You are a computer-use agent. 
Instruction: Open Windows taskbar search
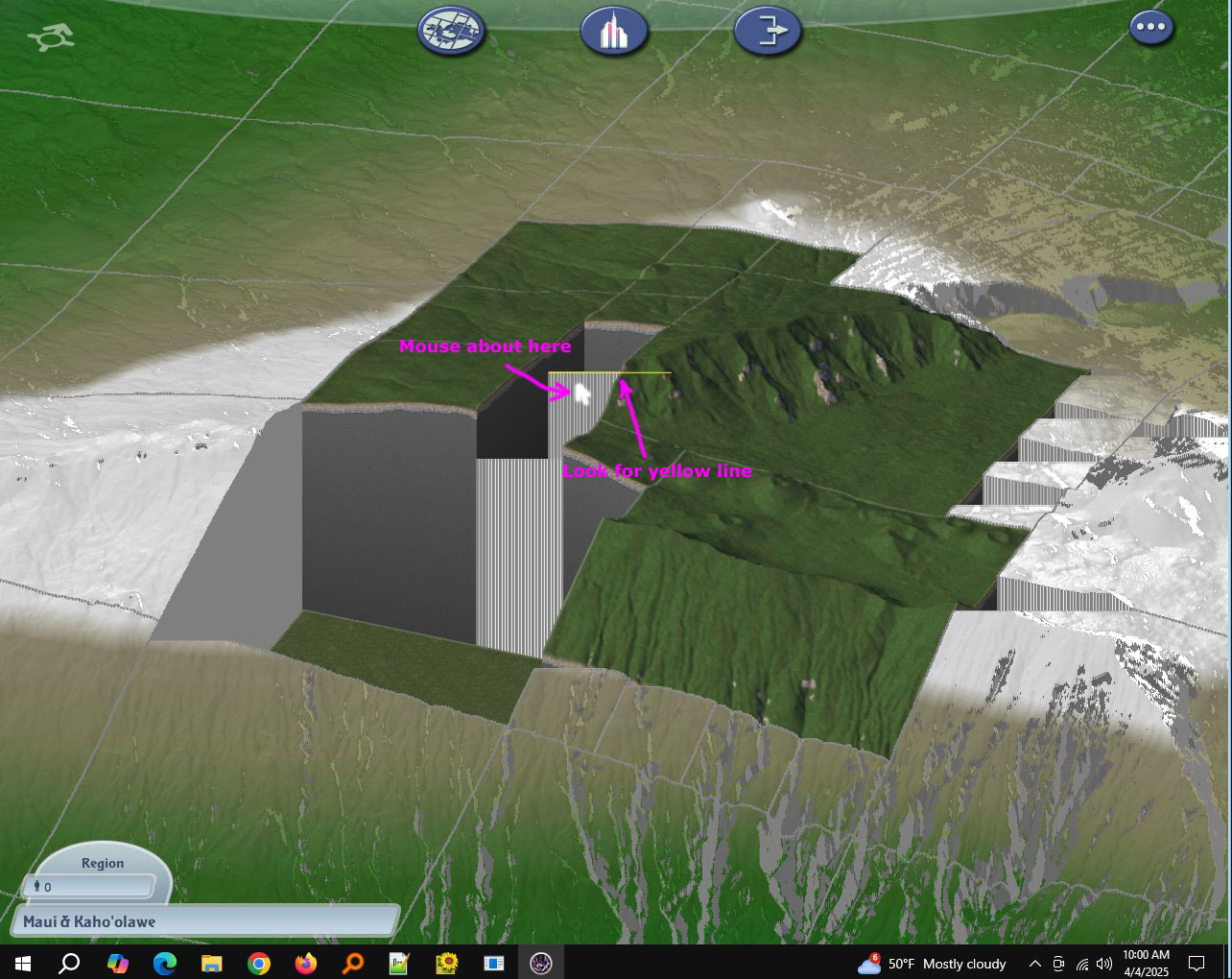tap(69, 963)
